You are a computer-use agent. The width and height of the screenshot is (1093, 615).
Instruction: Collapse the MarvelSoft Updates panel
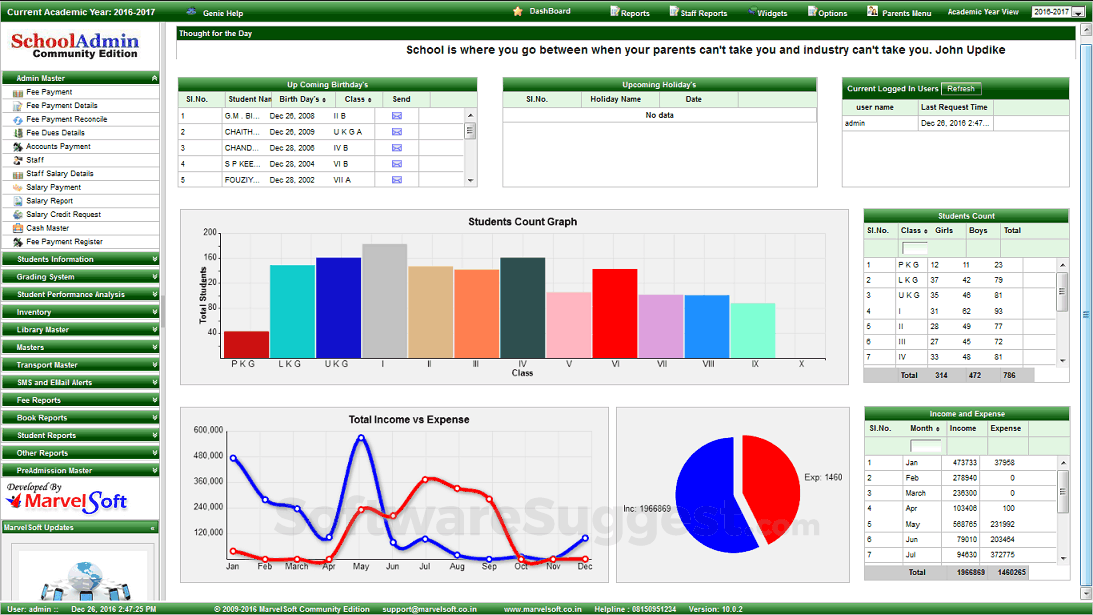(x=153, y=527)
